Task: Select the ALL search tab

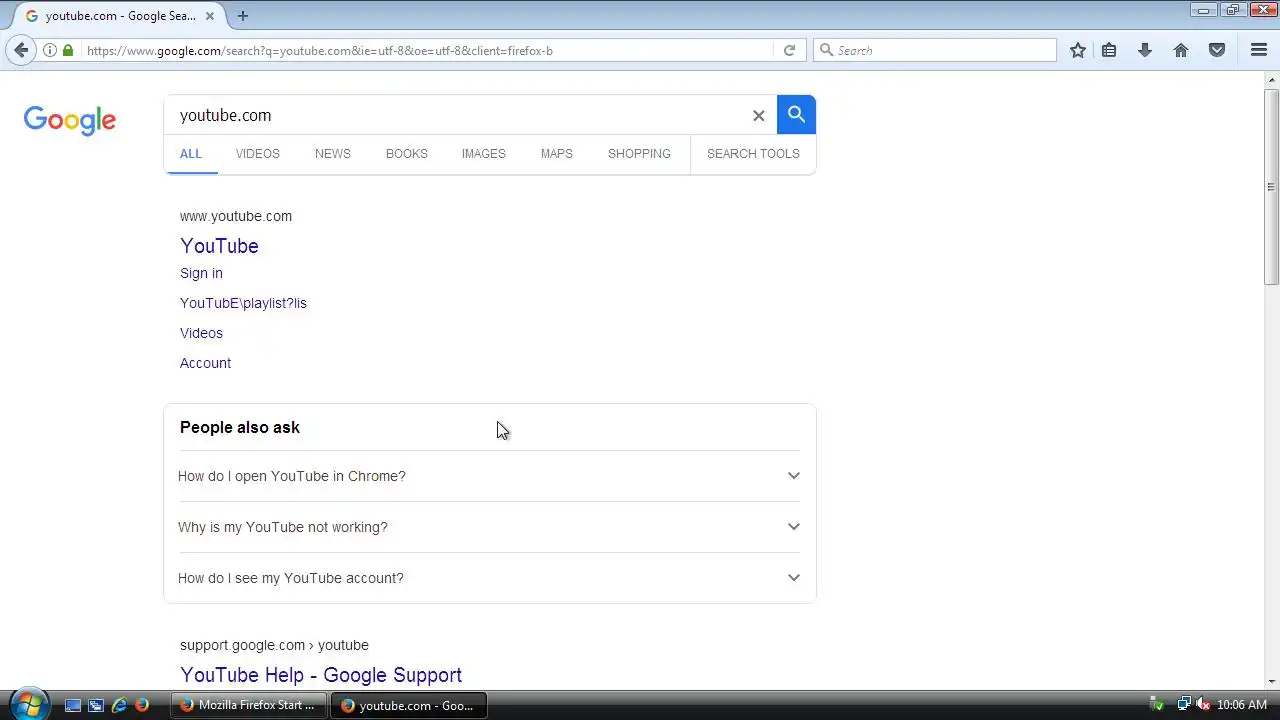Action: pyautogui.click(x=191, y=154)
